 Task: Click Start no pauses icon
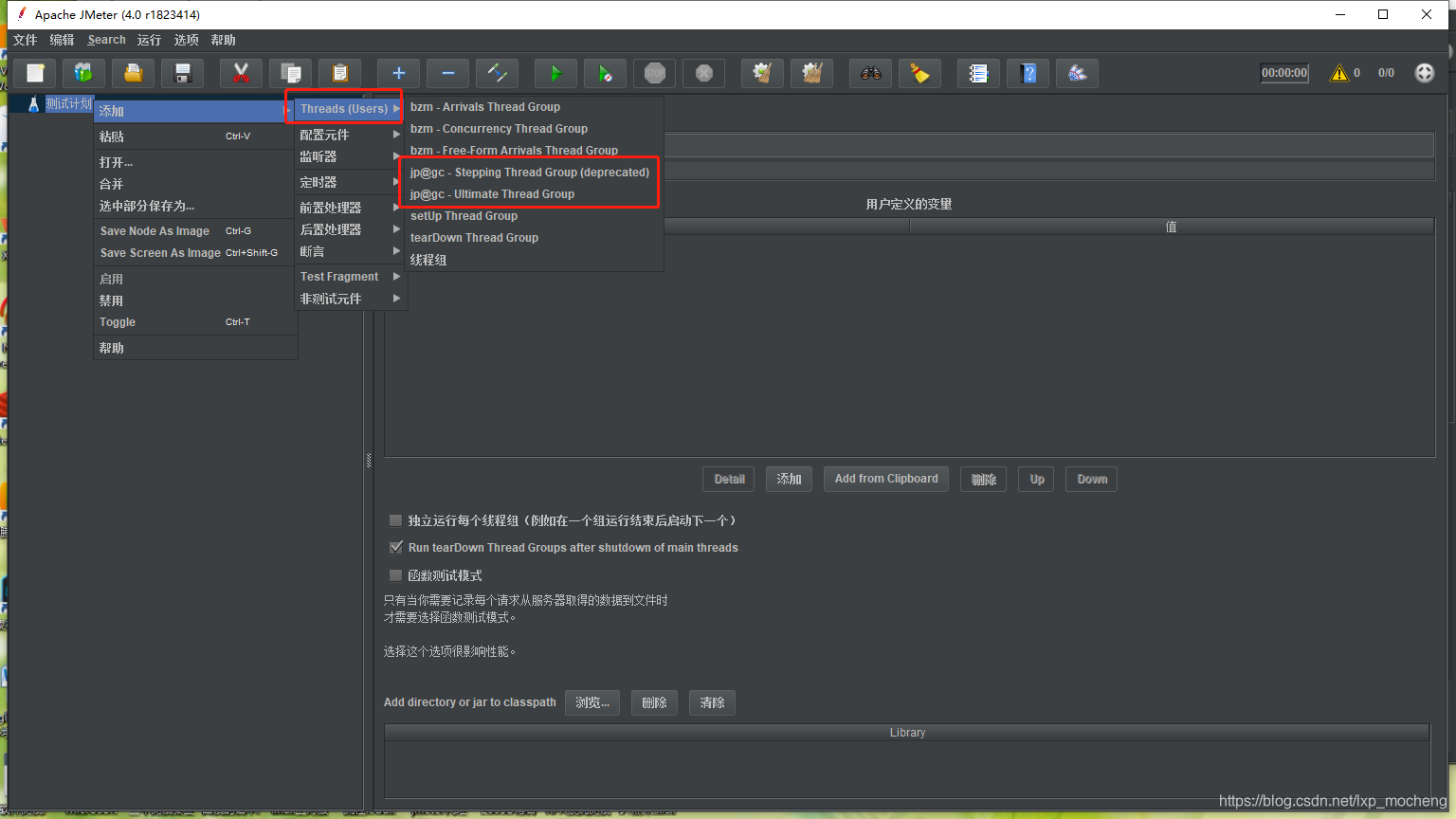click(605, 73)
